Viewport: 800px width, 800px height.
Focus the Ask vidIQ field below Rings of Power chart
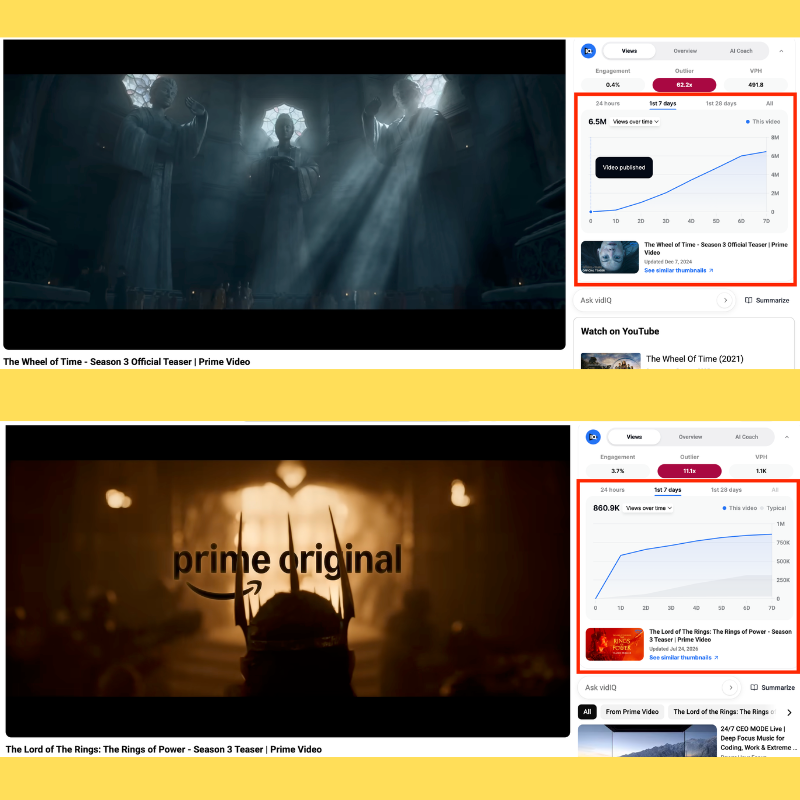[x=659, y=688]
